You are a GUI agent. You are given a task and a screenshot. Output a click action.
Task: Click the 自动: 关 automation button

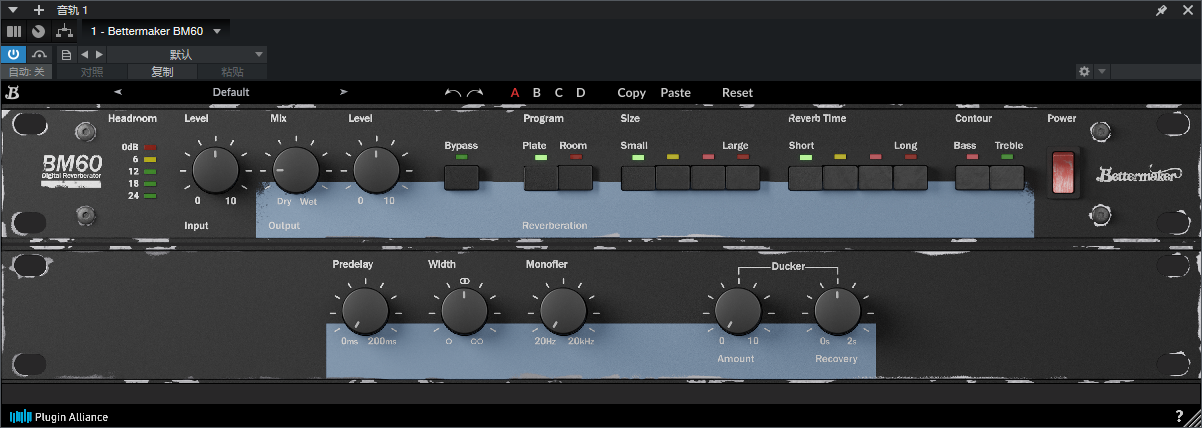click(x=27, y=72)
